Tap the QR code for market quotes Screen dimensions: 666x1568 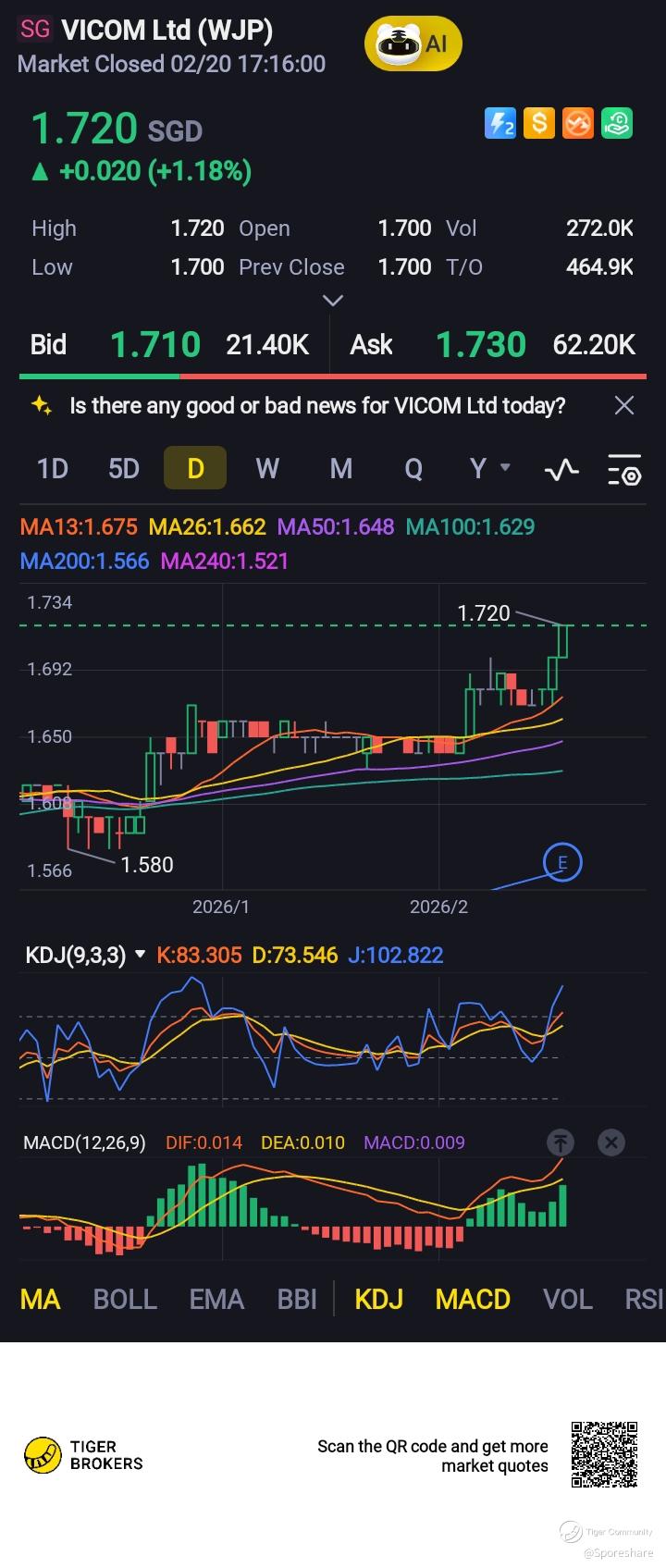604,1454
